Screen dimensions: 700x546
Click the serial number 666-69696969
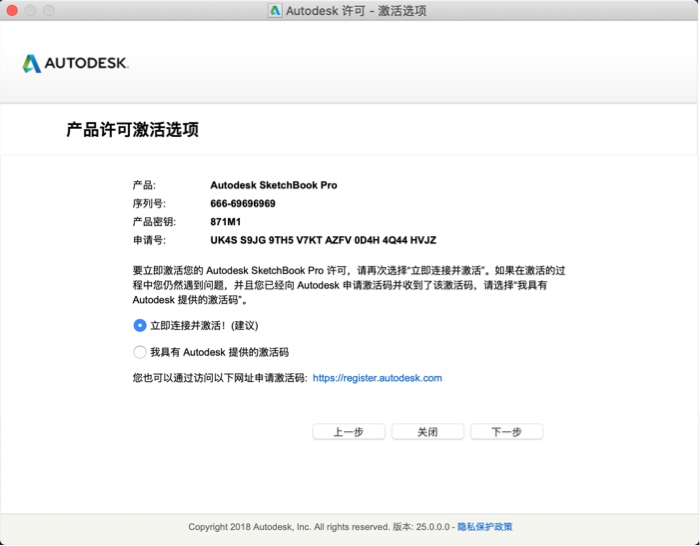[x=243, y=204]
